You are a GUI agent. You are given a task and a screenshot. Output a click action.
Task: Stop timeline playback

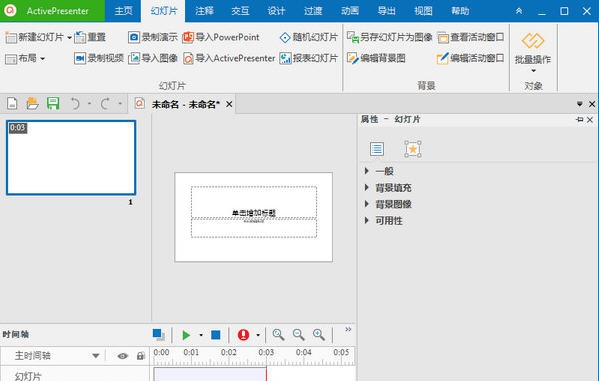[x=216, y=335]
